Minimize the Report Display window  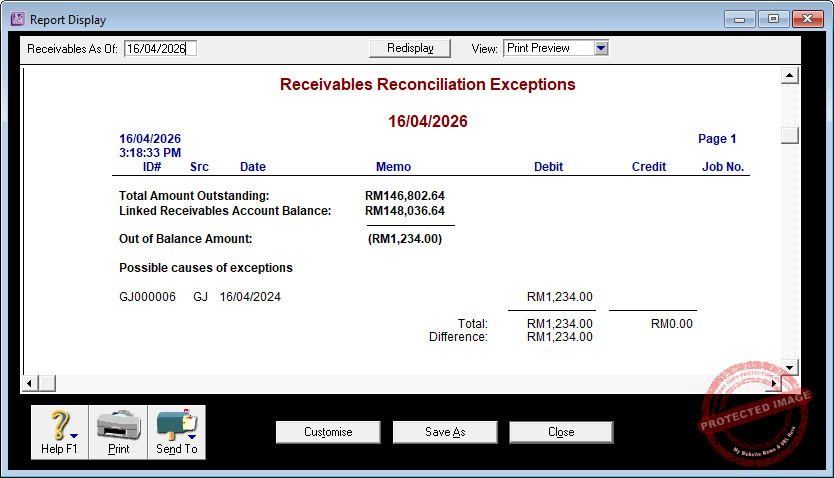pyautogui.click(x=739, y=19)
